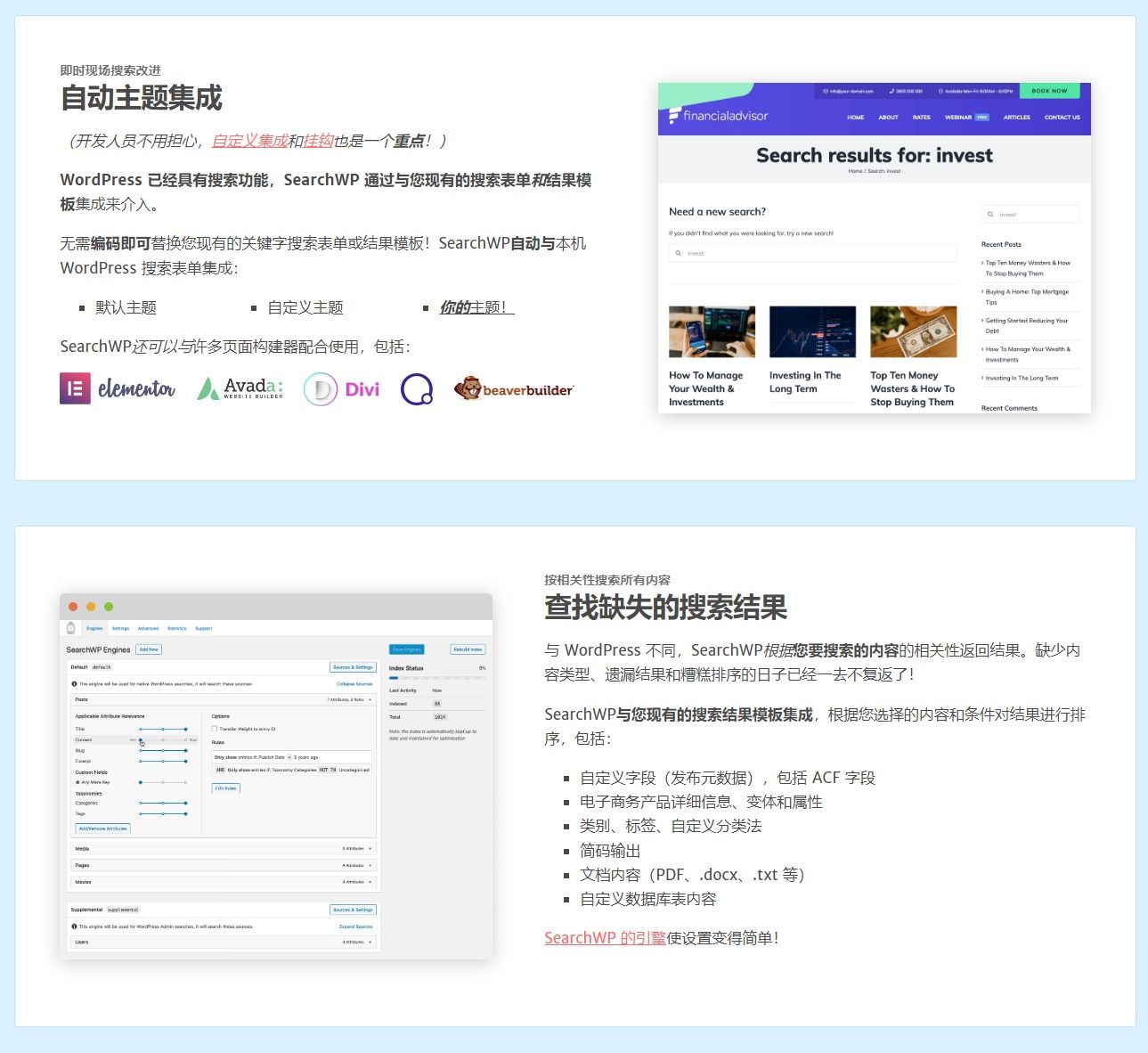Click the Divi logo
Viewport: 1148px width, 1053px height.
(x=341, y=389)
